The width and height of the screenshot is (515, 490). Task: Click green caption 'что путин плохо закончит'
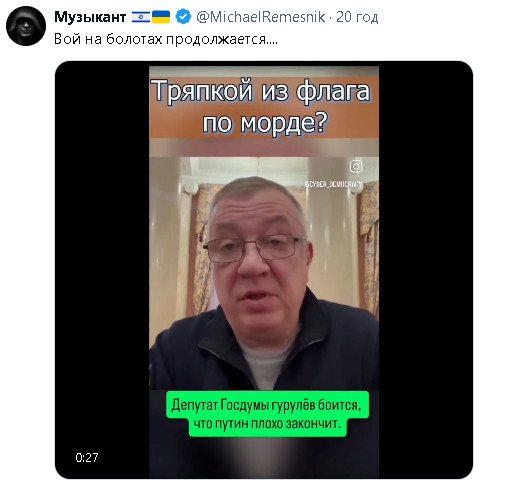(x=267, y=424)
